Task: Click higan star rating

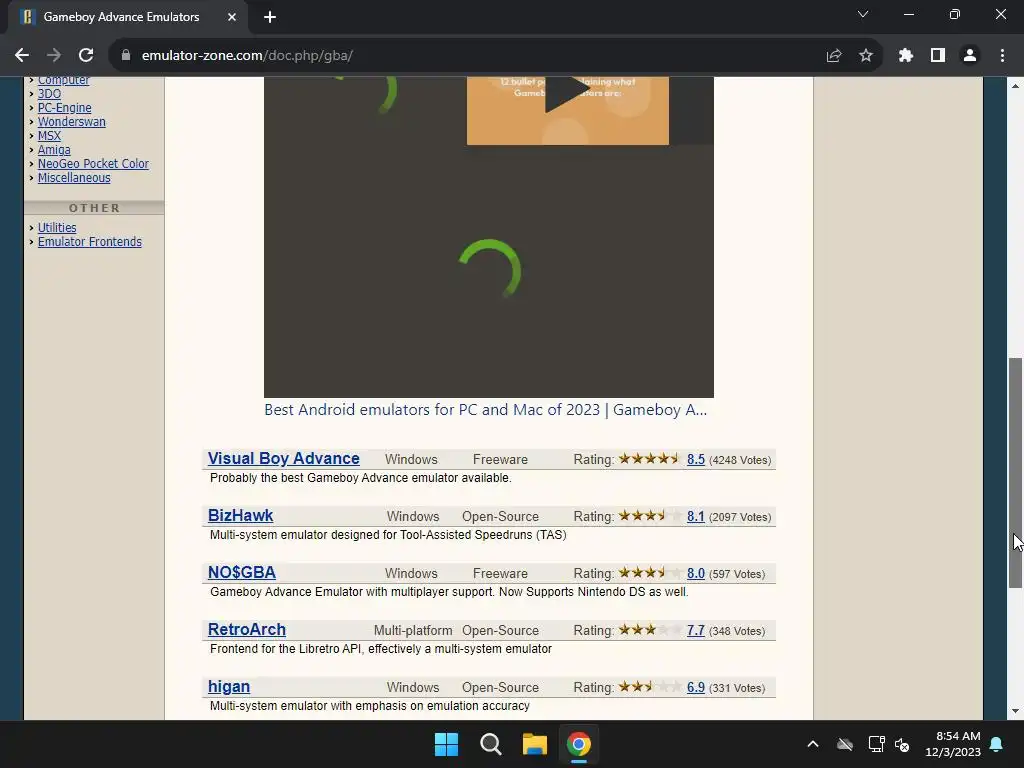Action: pyautogui.click(x=650, y=686)
